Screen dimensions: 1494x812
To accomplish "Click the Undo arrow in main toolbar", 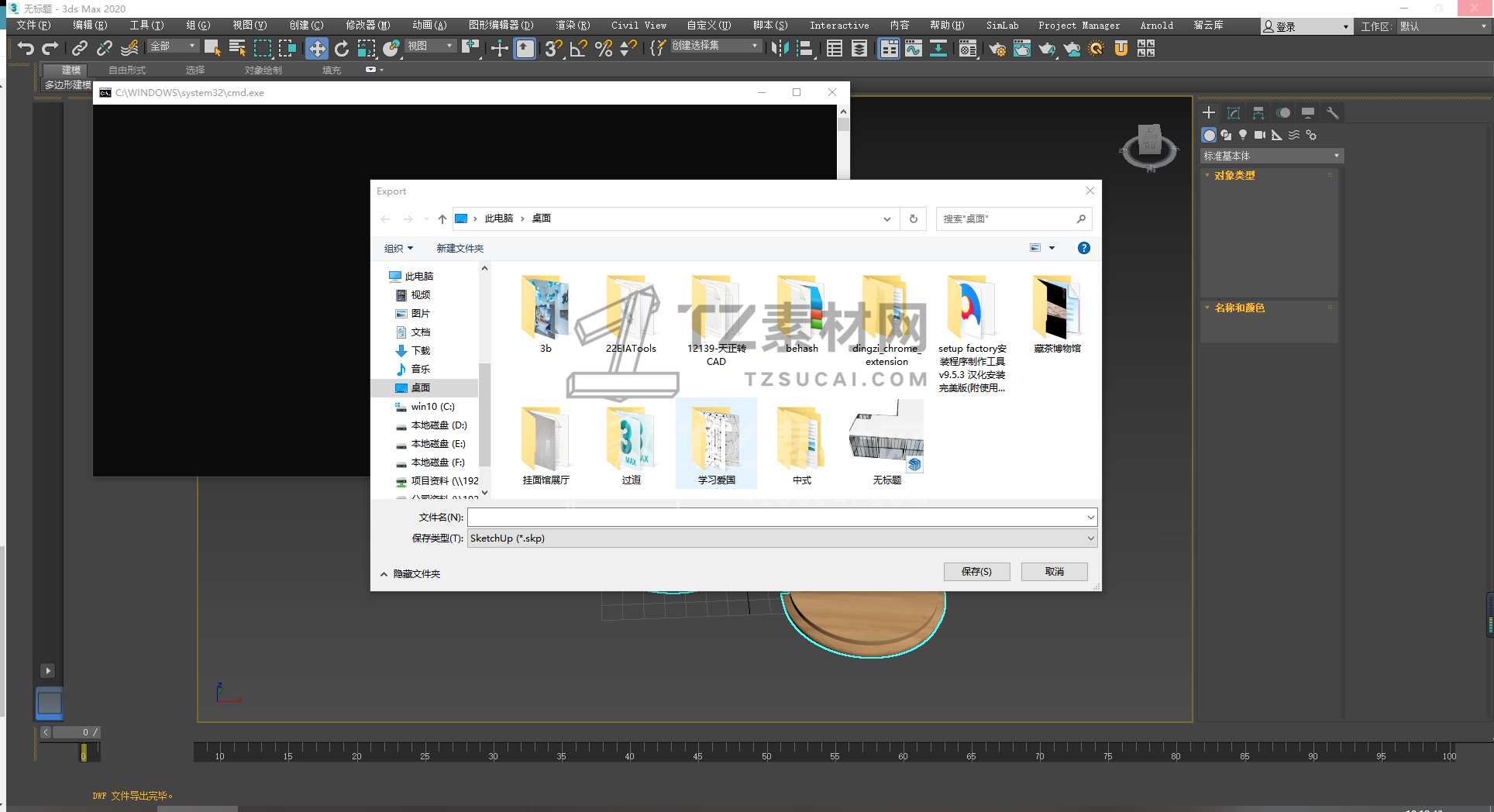I will [x=26, y=49].
